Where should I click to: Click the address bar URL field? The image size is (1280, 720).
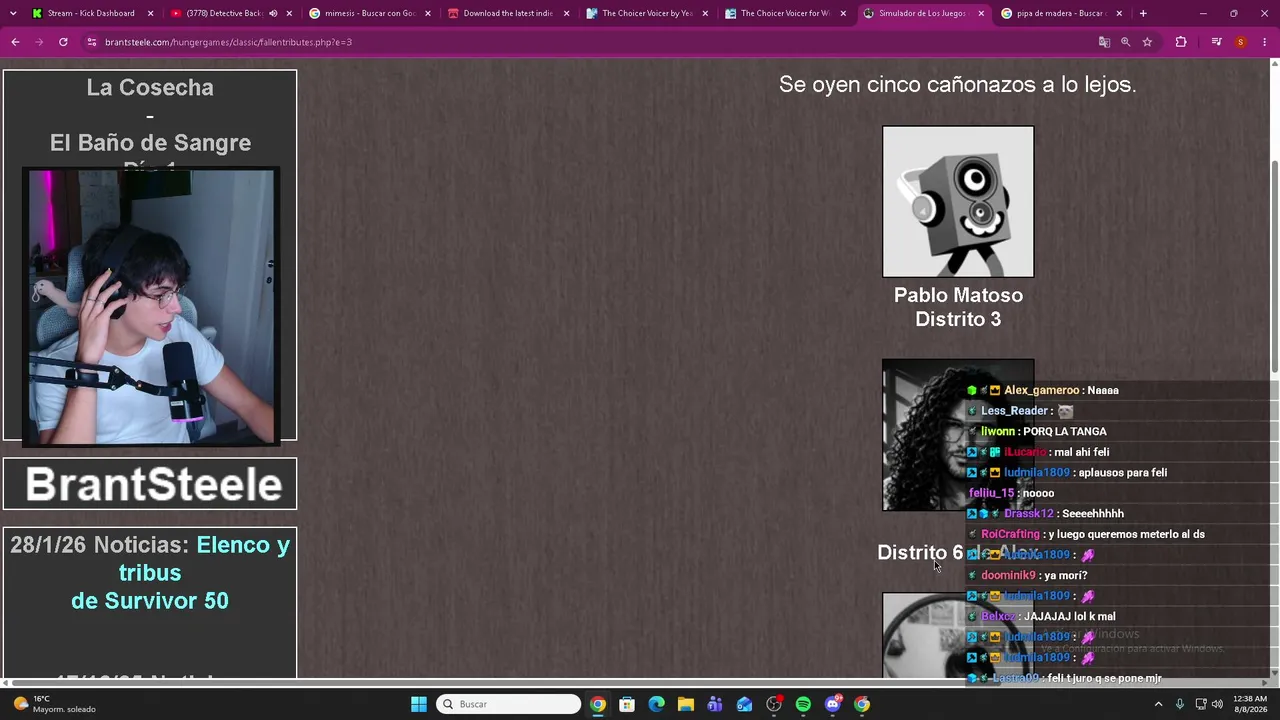coord(590,42)
